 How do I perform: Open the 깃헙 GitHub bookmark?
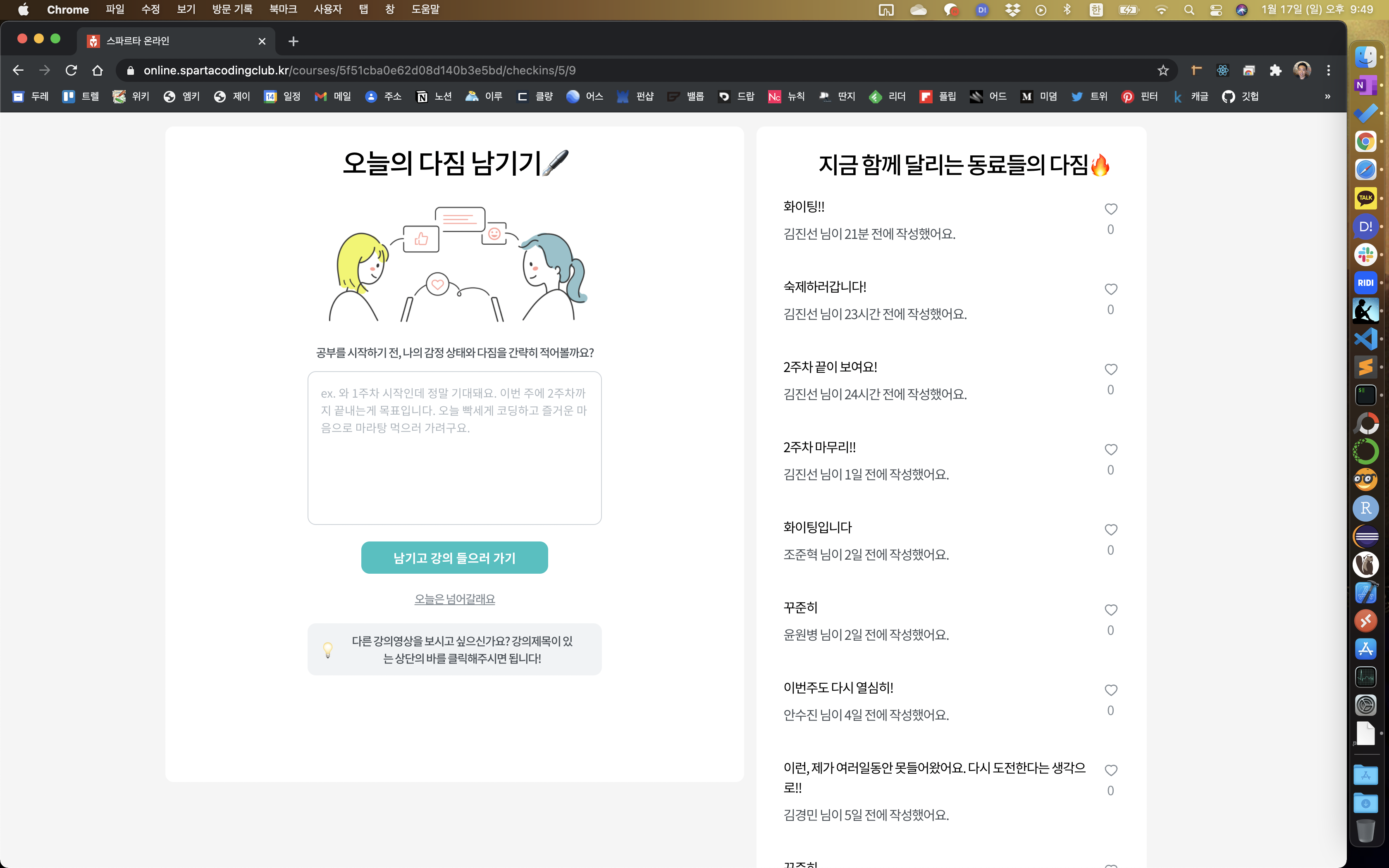pyautogui.click(x=1240, y=96)
